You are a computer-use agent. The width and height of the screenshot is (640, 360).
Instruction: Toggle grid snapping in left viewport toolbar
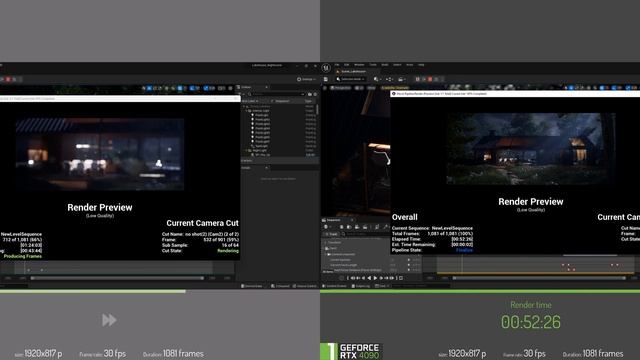click(x=180, y=88)
